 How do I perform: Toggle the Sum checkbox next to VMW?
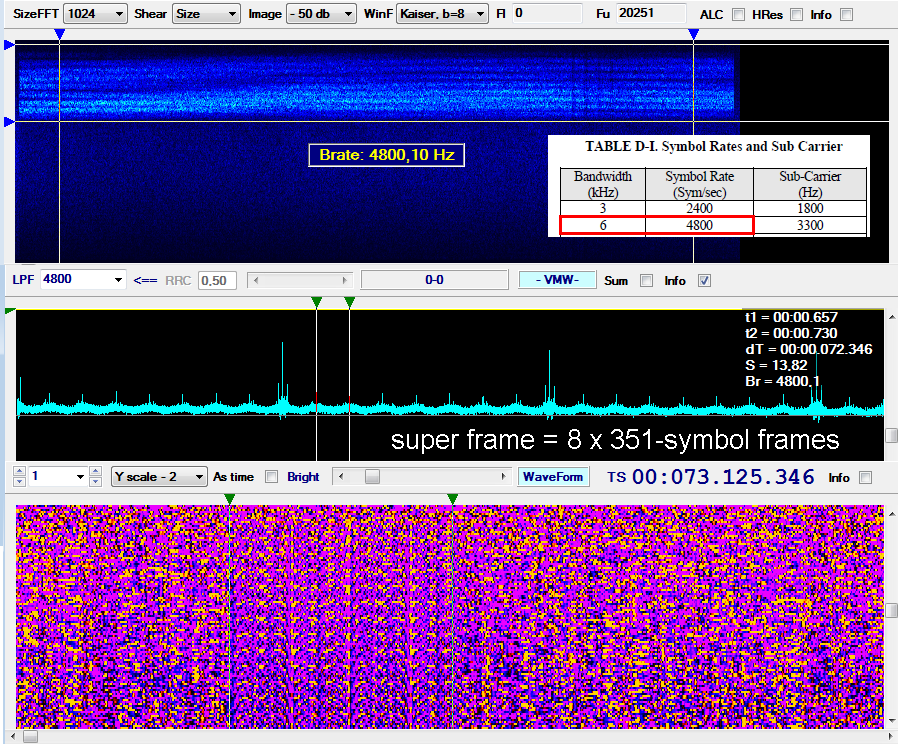(x=645, y=281)
